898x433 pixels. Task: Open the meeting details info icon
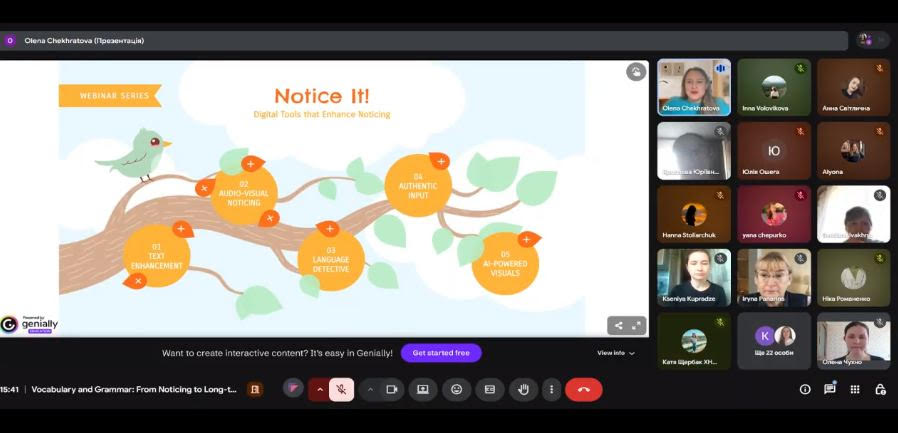tap(805, 389)
